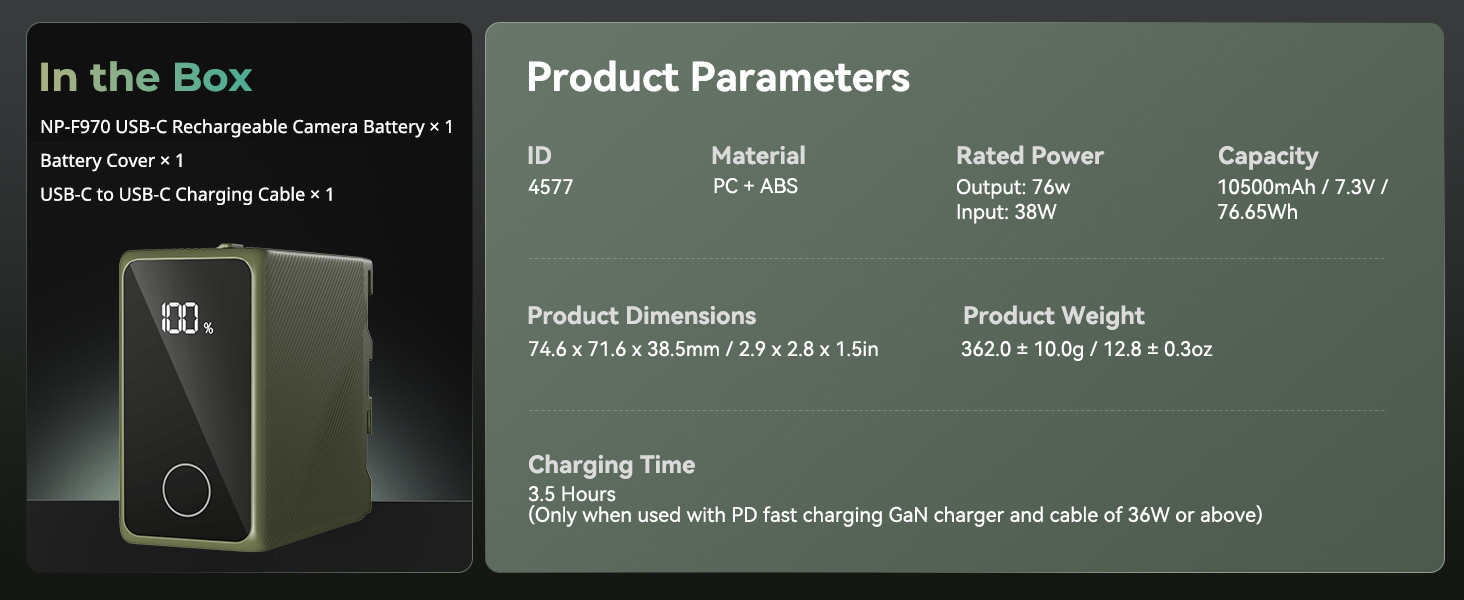This screenshot has width=1464, height=600.
Task: Select the "PC + ABS" material value
Action: point(755,187)
